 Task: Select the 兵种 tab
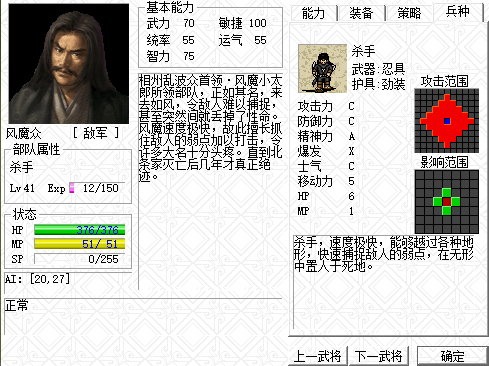pyautogui.click(x=458, y=12)
